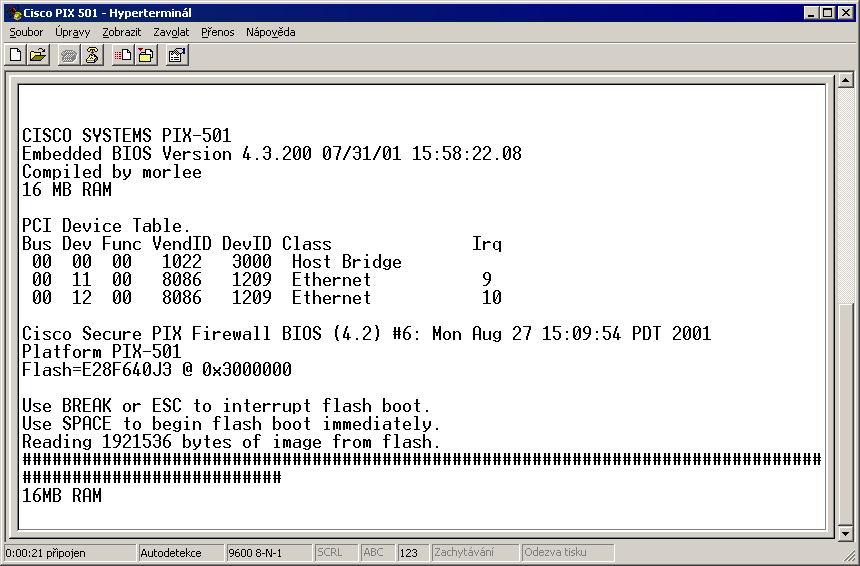Click the 'Embedded BIOS Version 4.3.200' line
Image resolution: width=860 pixels, height=566 pixels.
(272, 154)
